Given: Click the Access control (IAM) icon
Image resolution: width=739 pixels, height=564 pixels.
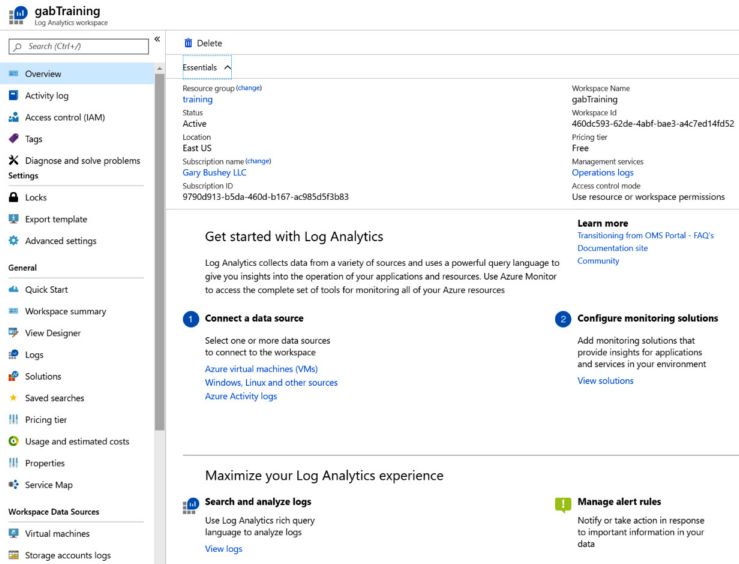Looking at the screenshot, I should [14, 117].
